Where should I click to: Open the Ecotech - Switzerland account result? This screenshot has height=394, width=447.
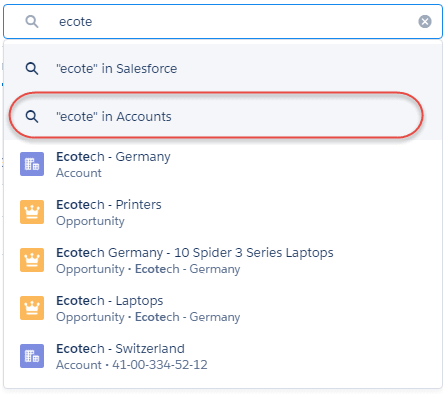223,356
